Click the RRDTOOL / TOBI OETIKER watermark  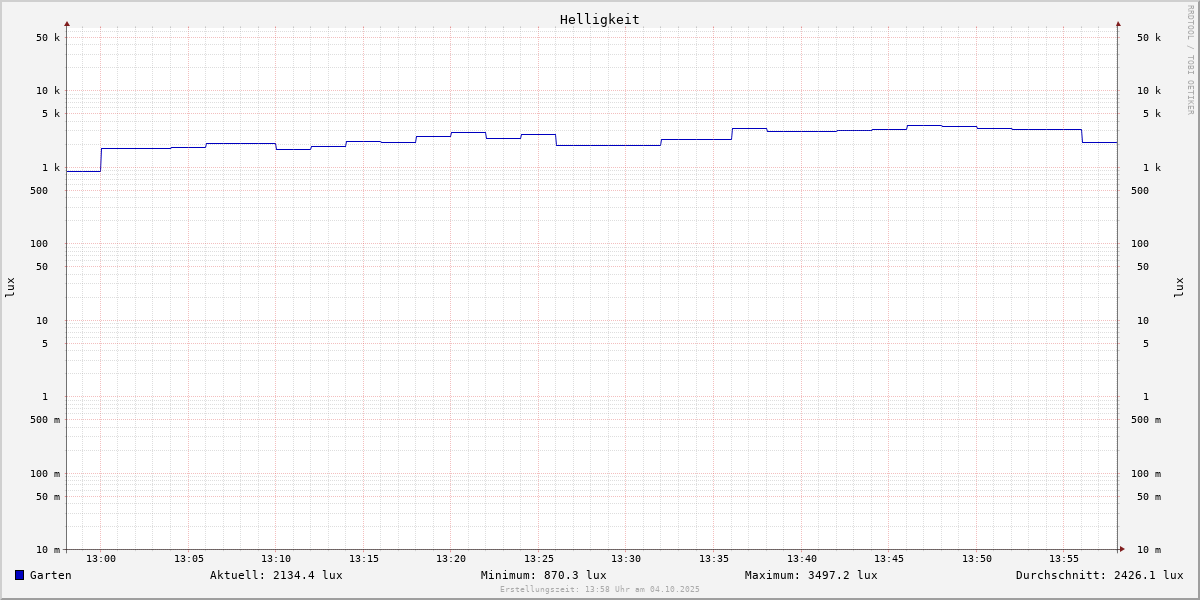(1190, 60)
